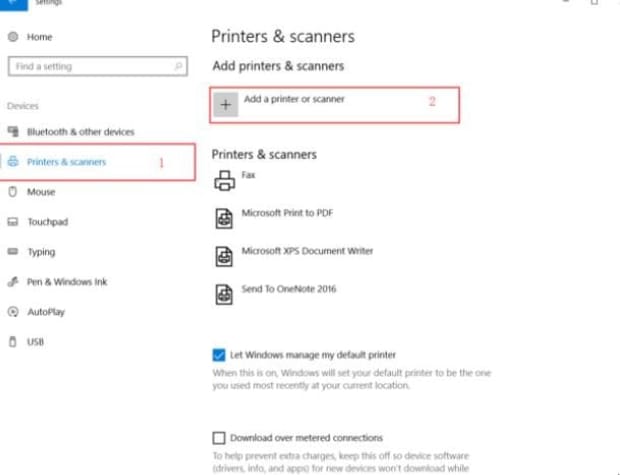Select USB in the sidebar
This screenshot has width=620, height=475.
[35, 342]
